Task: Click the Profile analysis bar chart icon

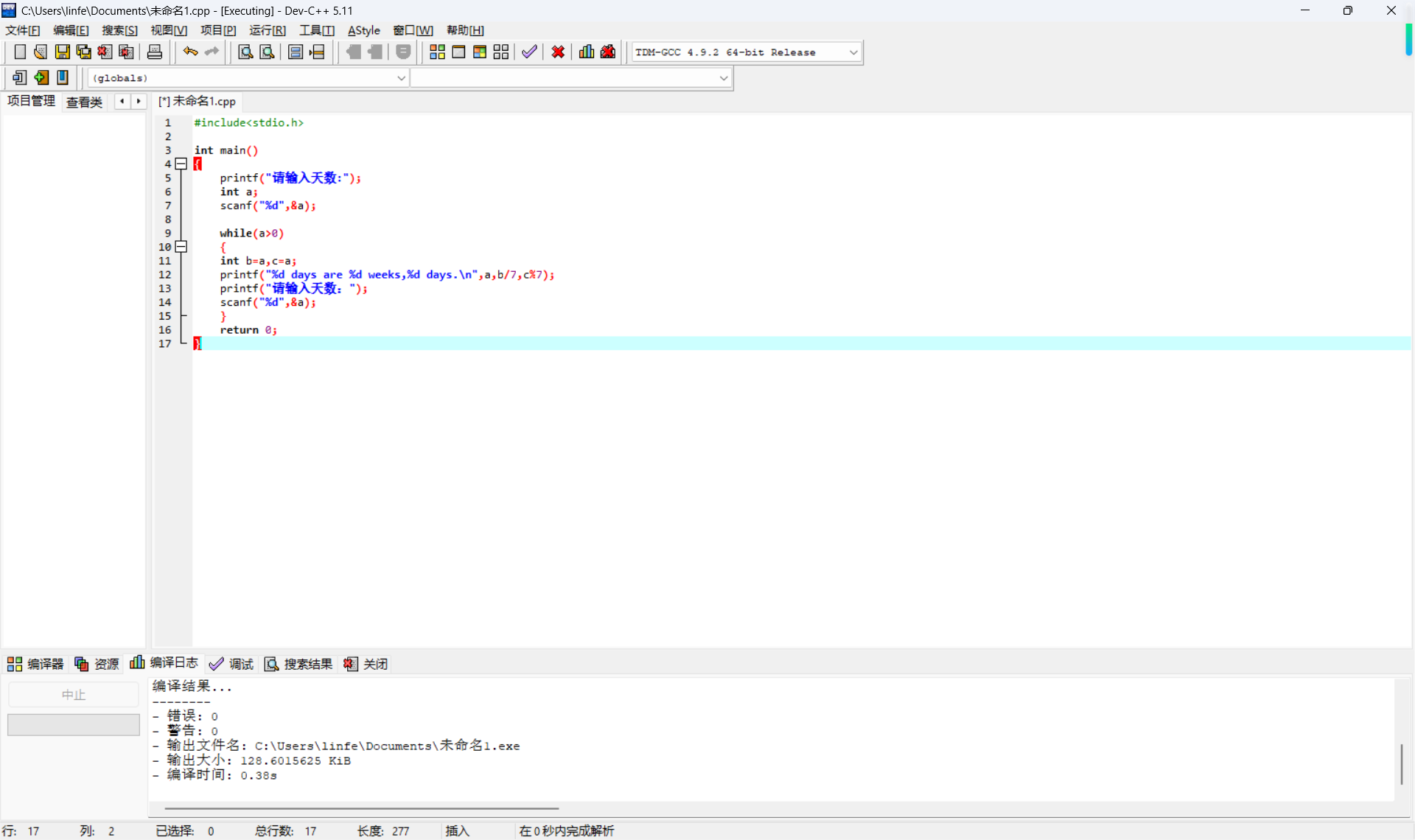Action: point(587,52)
